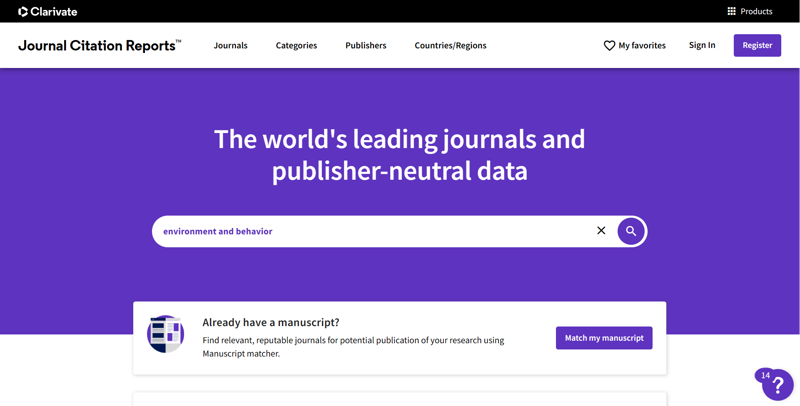Click the Clarivate logo

coord(47,11)
